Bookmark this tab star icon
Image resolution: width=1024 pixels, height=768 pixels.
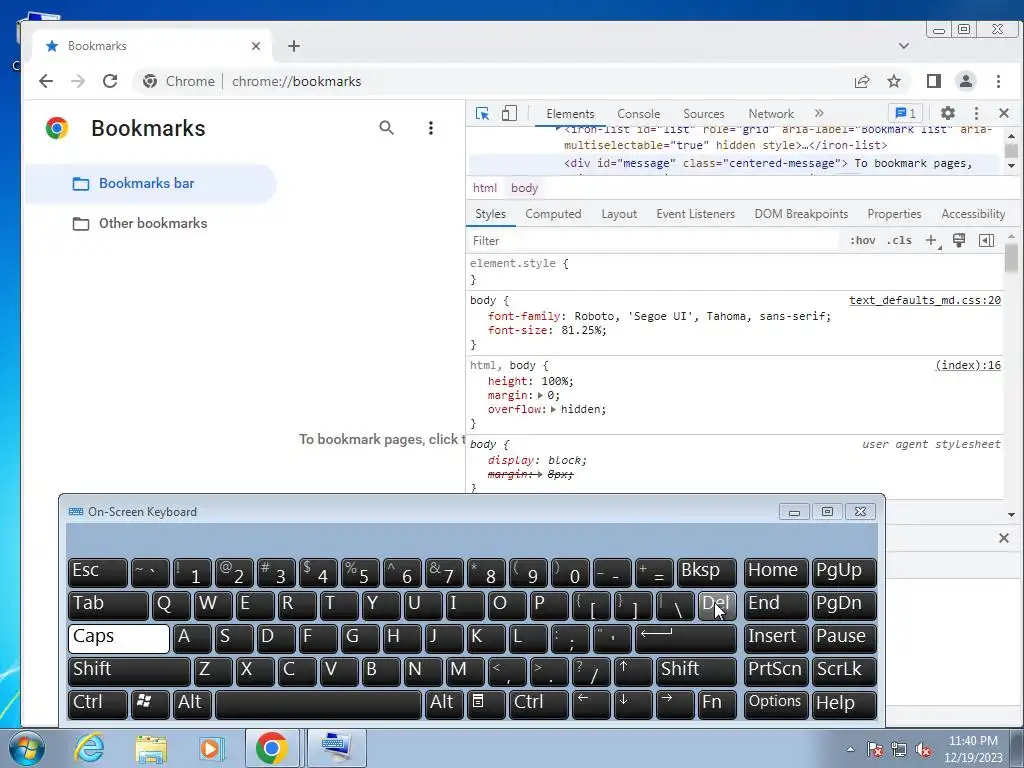tap(894, 81)
